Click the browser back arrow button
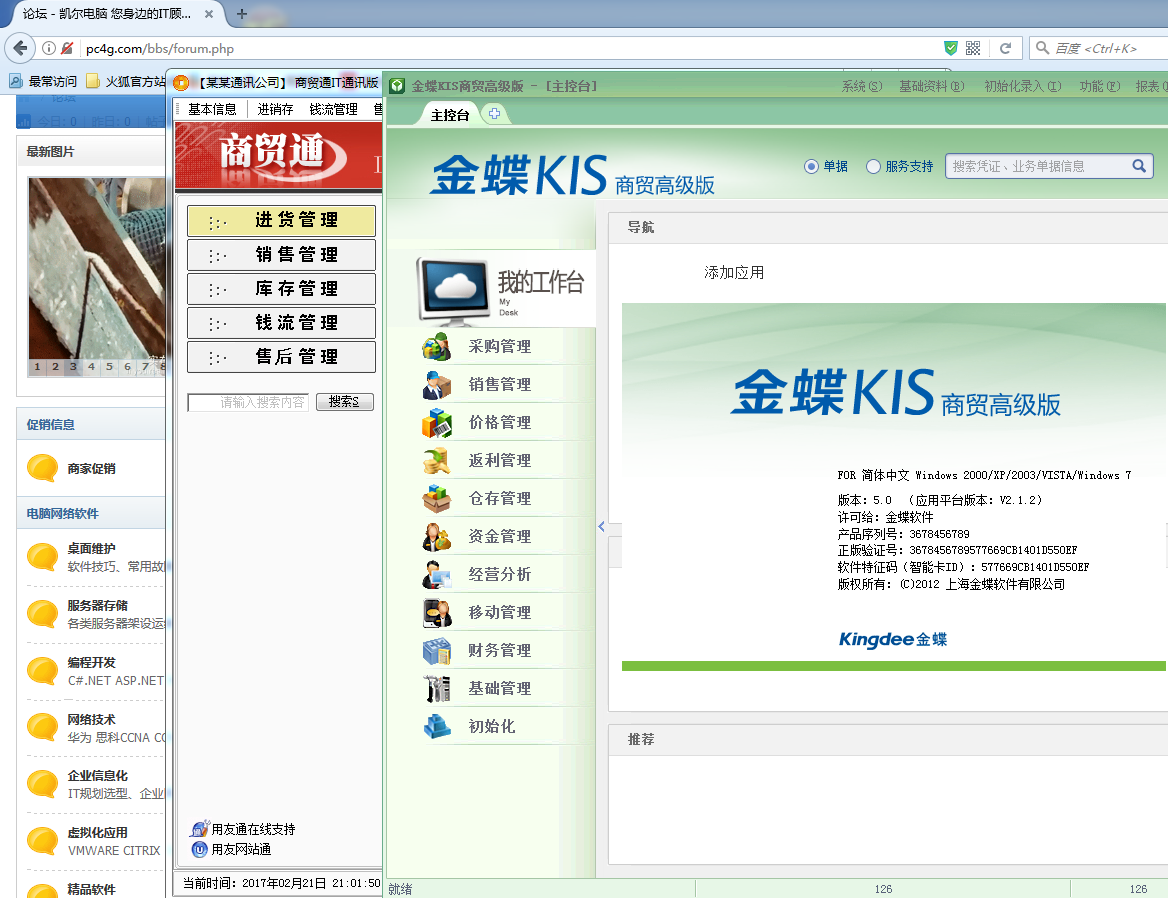 20,48
